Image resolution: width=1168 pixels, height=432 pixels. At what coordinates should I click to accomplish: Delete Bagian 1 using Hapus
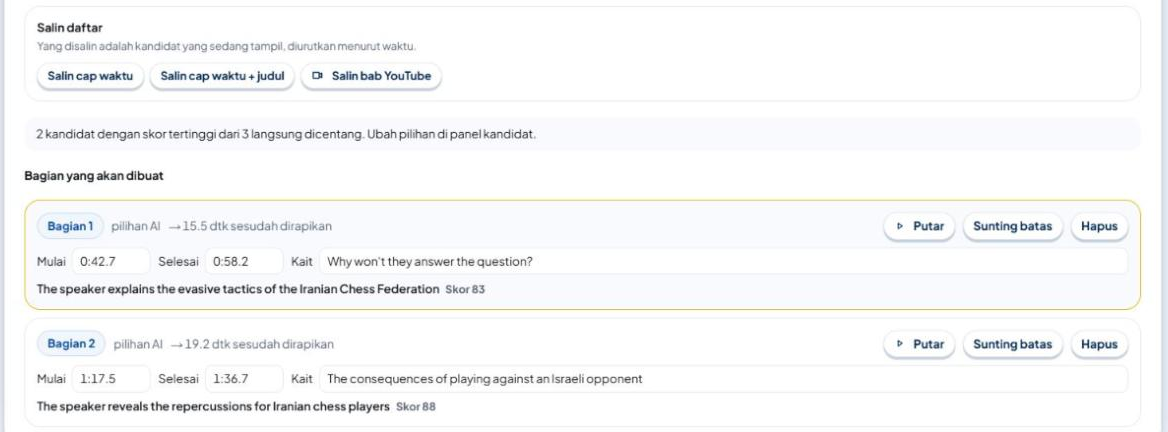click(1099, 226)
